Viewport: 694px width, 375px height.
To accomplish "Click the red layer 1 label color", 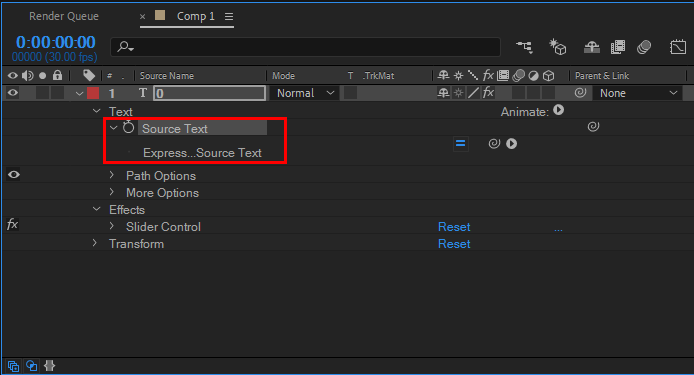I will click(93, 93).
